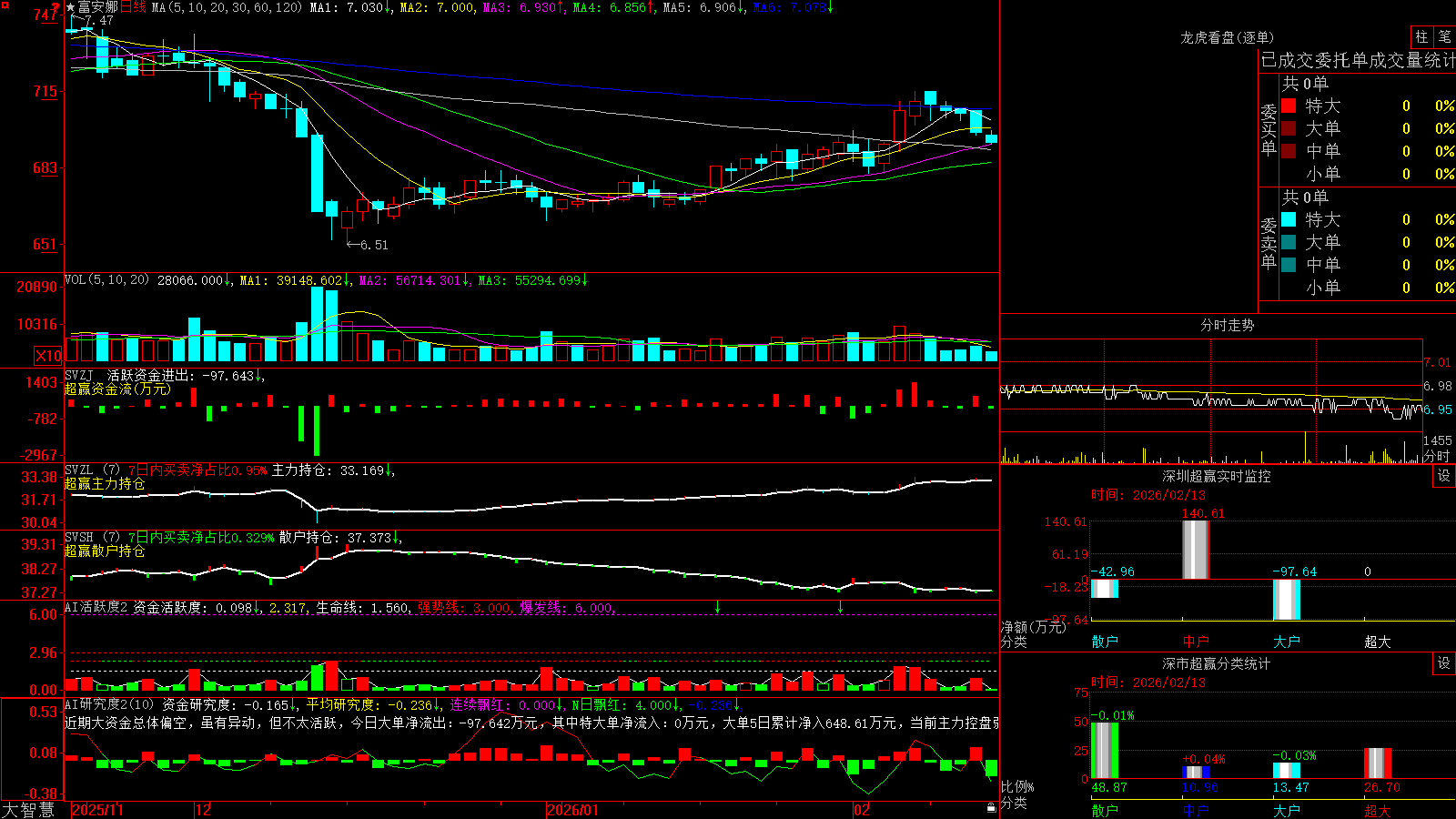This screenshot has height=819, width=1456.
Task: Click the 主力持仓: 33.169 value
Action: (x=328, y=470)
